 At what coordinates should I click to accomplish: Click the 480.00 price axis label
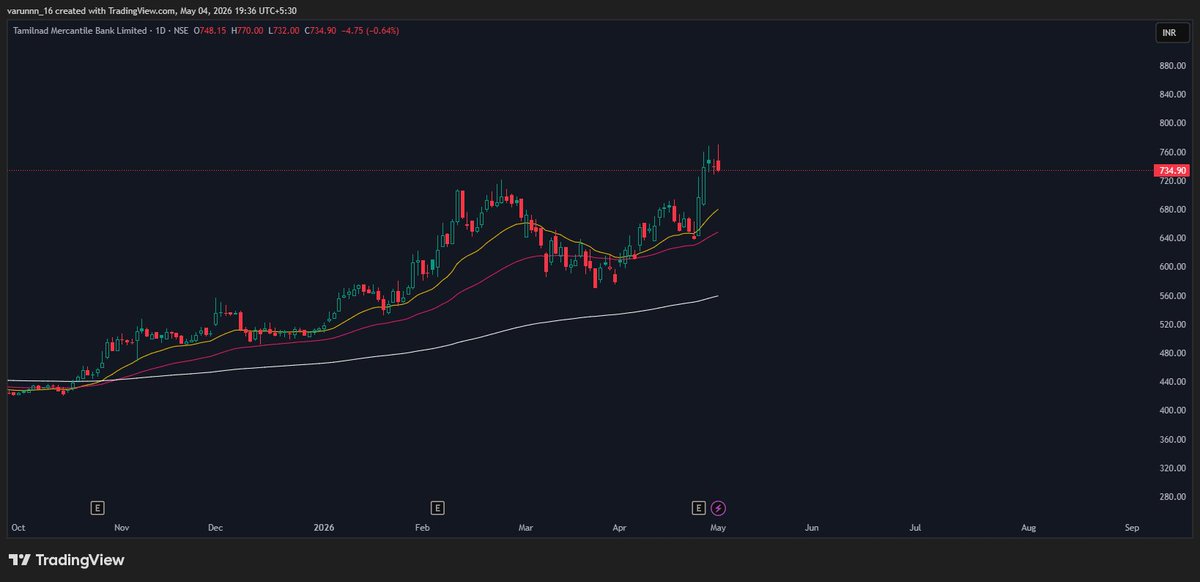coord(1172,354)
